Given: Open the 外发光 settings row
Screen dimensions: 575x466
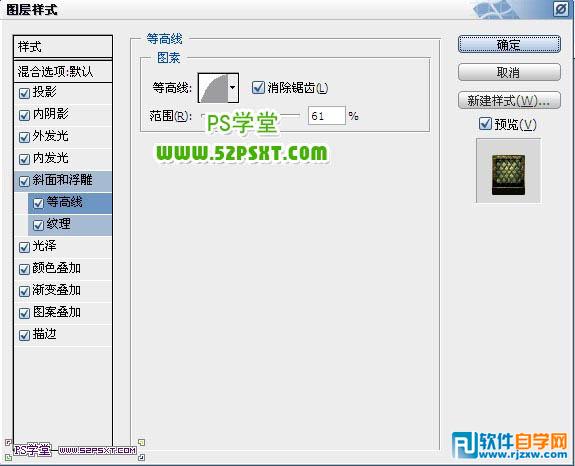Looking at the screenshot, I should [x=63, y=137].
